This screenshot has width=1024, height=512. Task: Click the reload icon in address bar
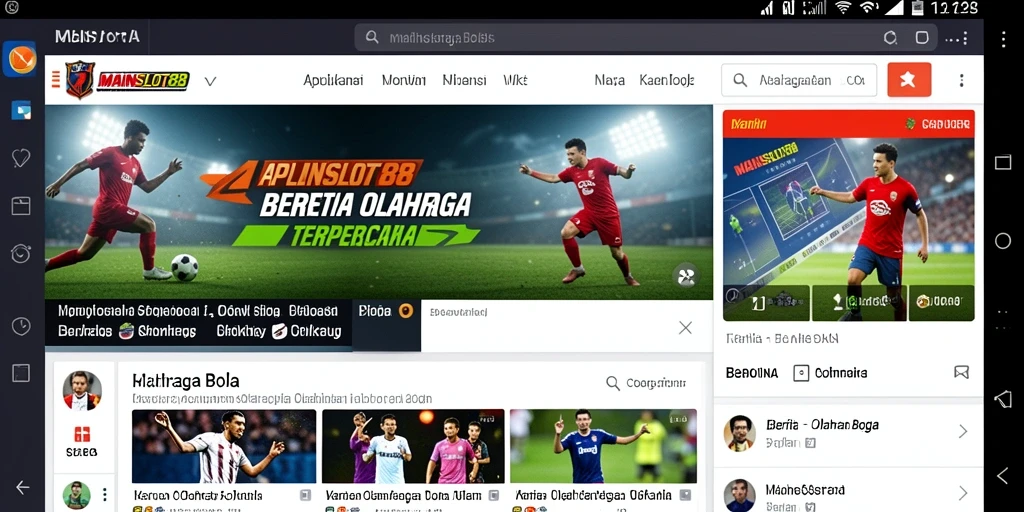890,38
